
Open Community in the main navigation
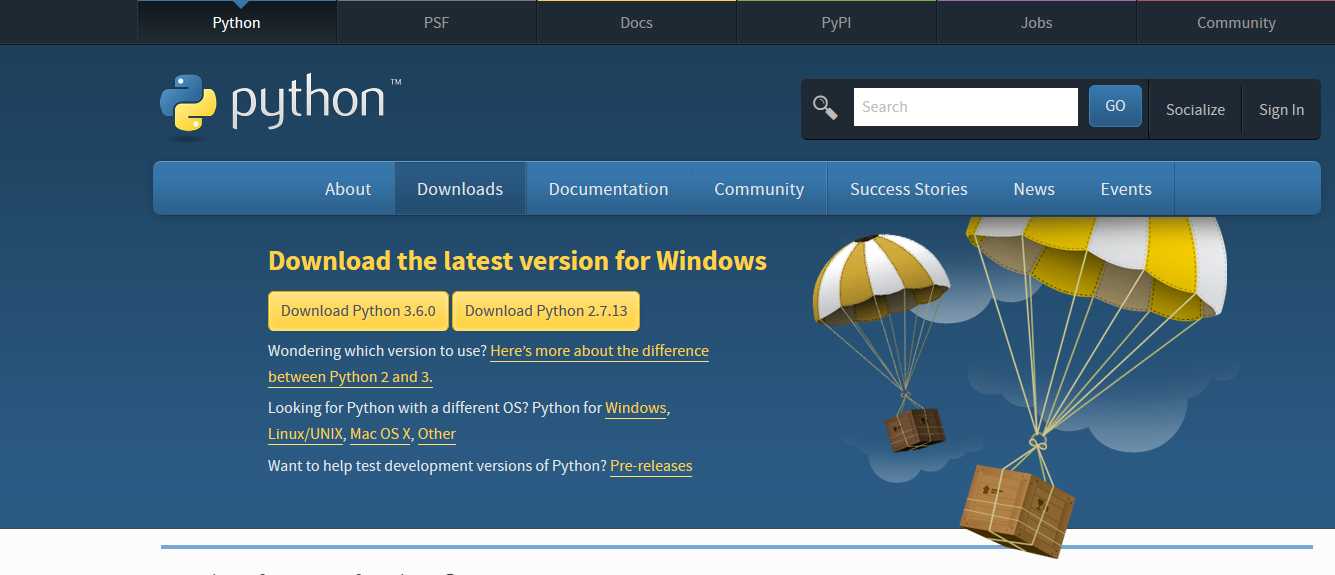tap(759, 189)
